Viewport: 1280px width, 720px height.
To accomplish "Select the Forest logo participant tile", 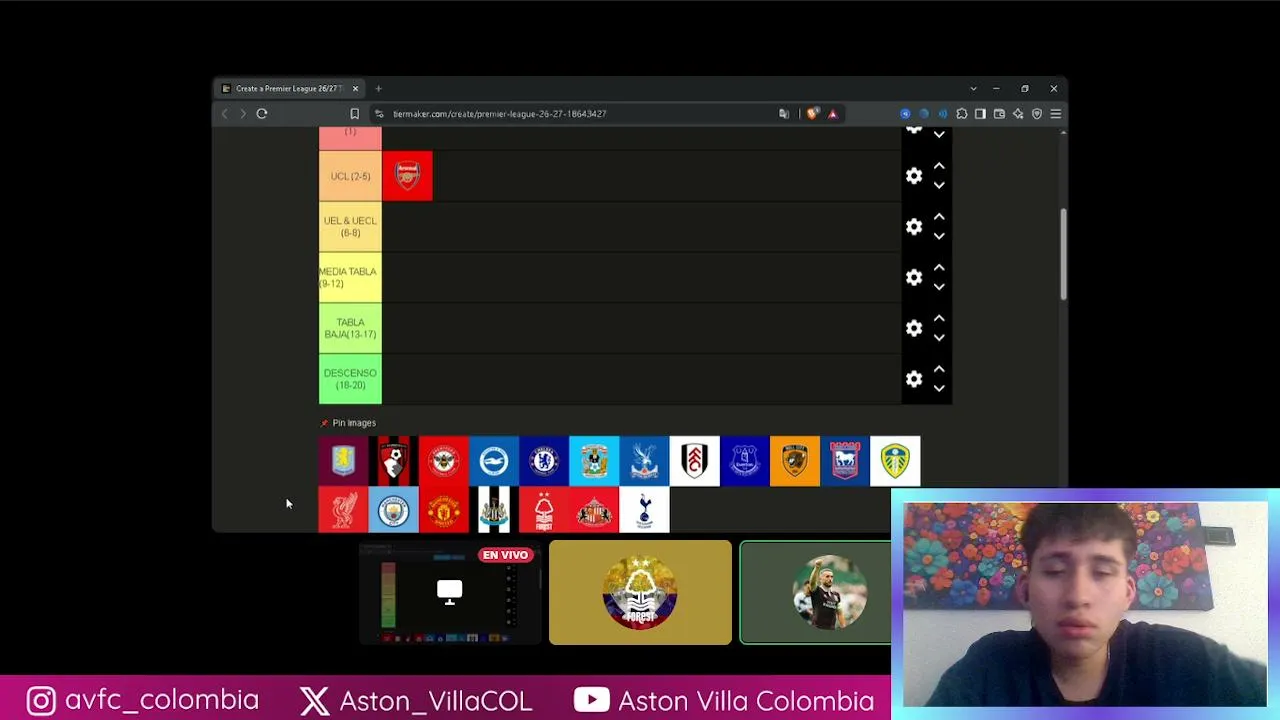I will 640,592.
